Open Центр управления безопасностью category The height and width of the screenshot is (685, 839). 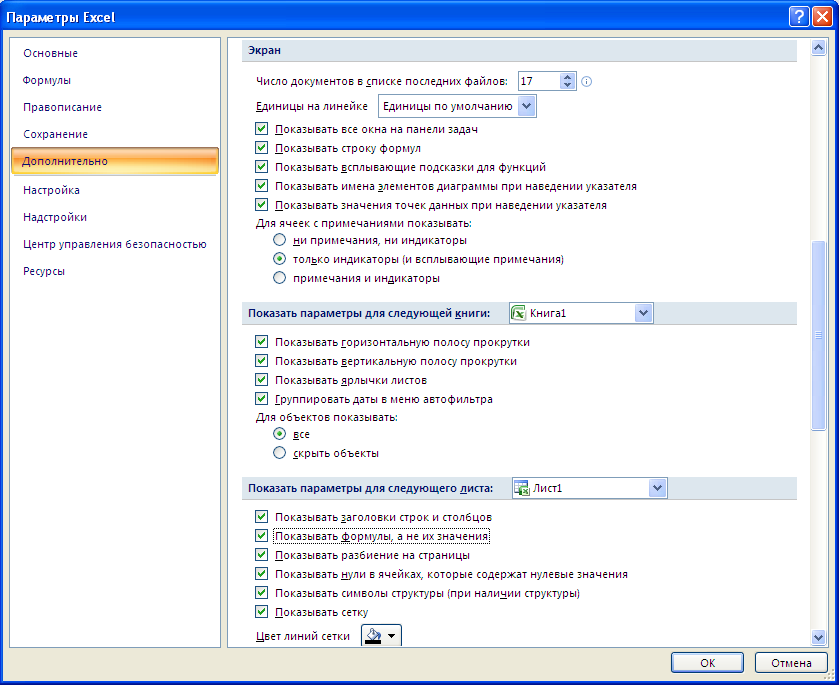pyautogui.click(x=115, y=244)
